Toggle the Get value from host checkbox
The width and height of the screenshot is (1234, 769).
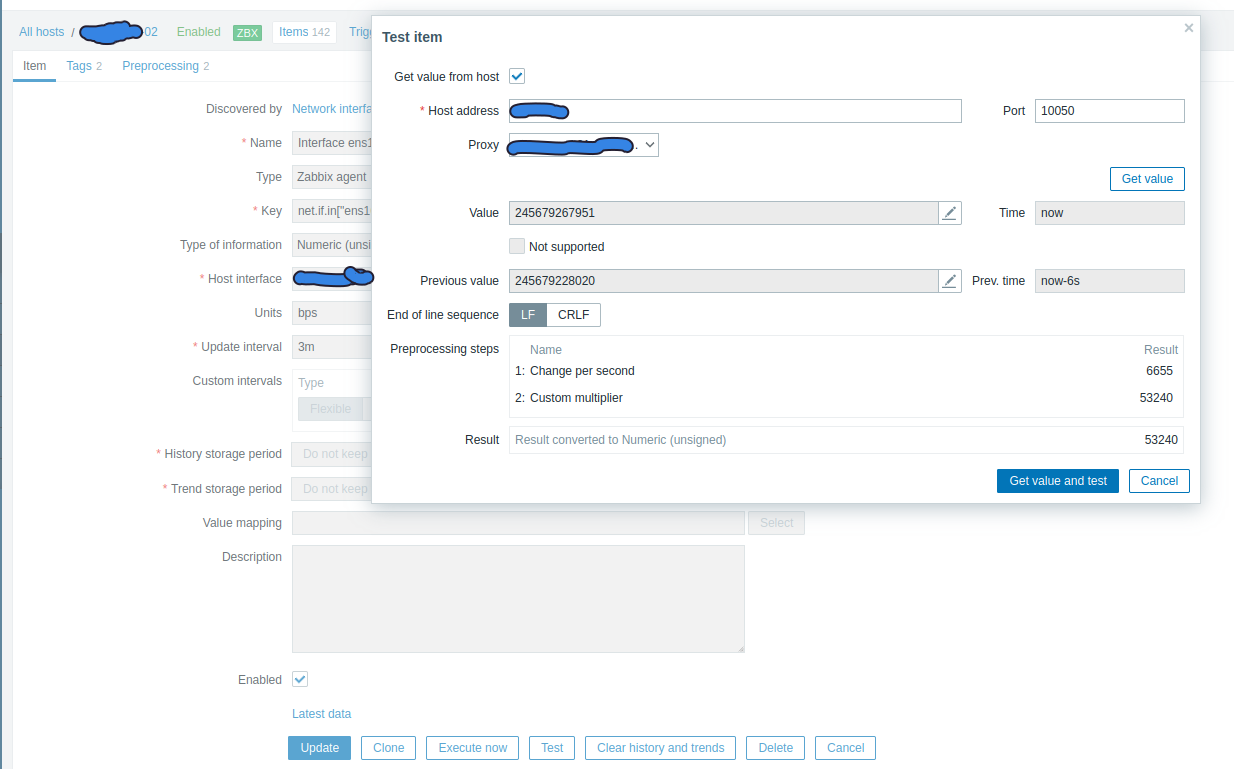point(517,77)
